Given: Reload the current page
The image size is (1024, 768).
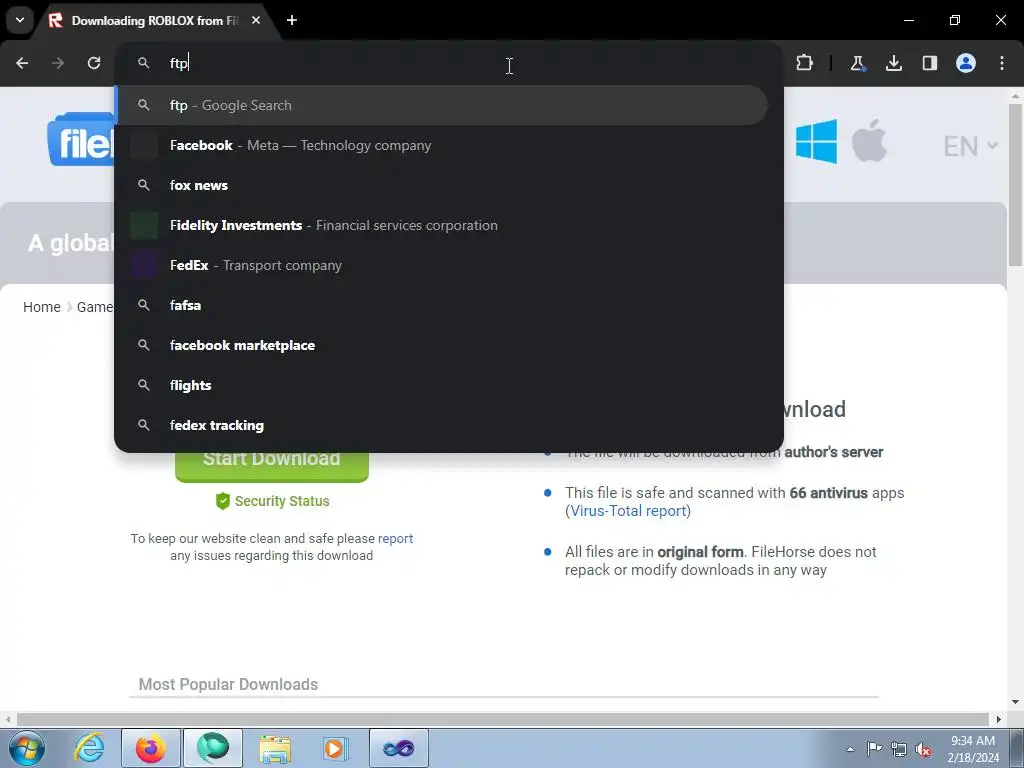Looking at the screenshot, I should pos(94,63).
